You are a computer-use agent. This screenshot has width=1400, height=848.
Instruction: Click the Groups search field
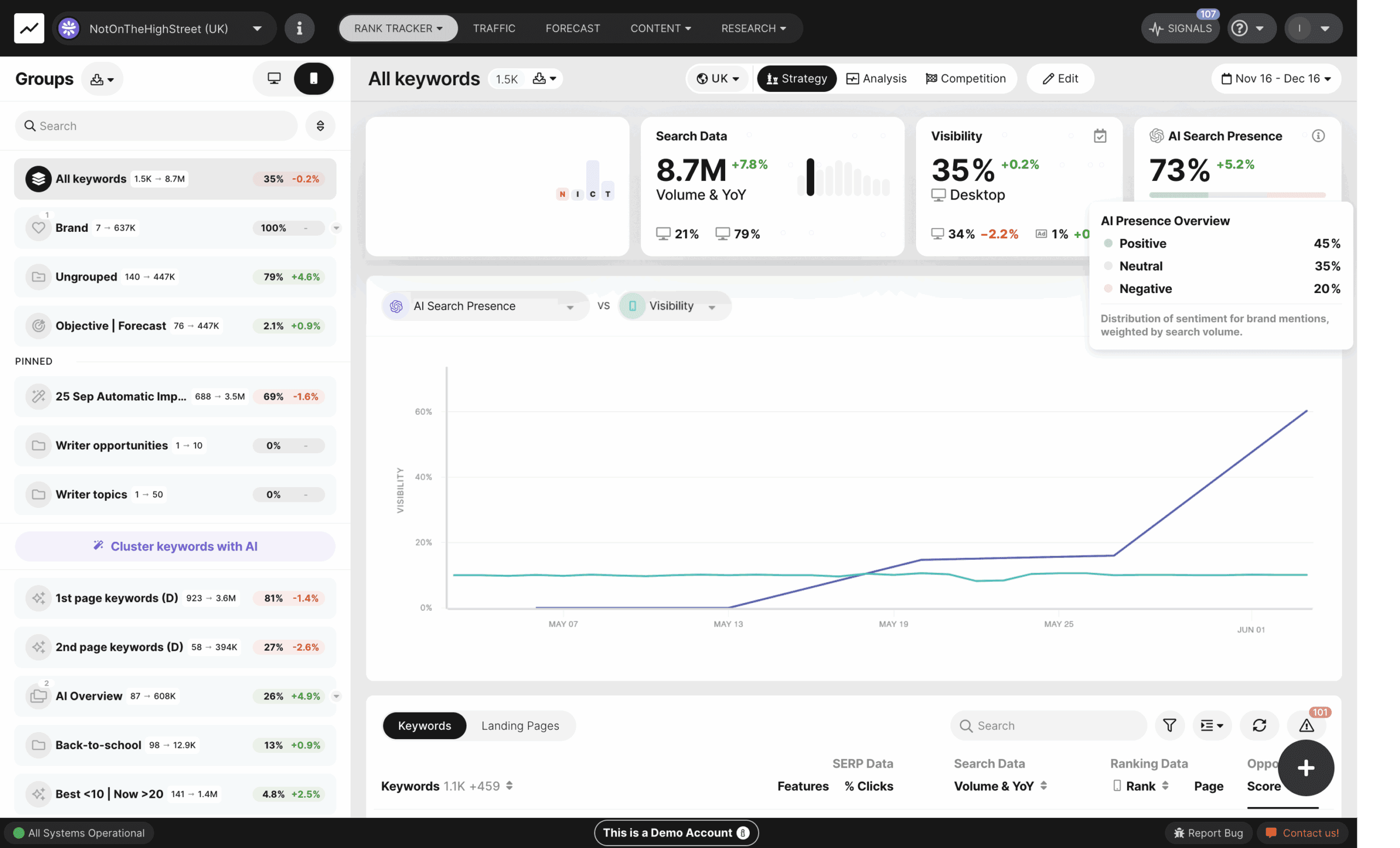click(x=156, y=126)
